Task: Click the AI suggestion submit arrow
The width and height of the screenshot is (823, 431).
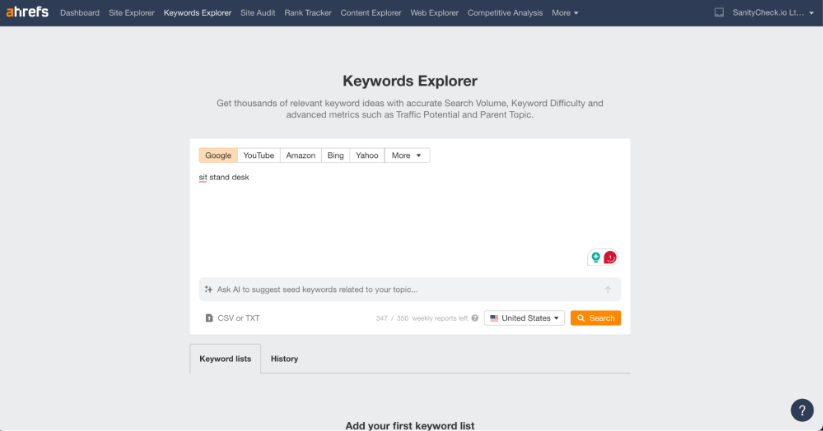Action: point(607,290)
